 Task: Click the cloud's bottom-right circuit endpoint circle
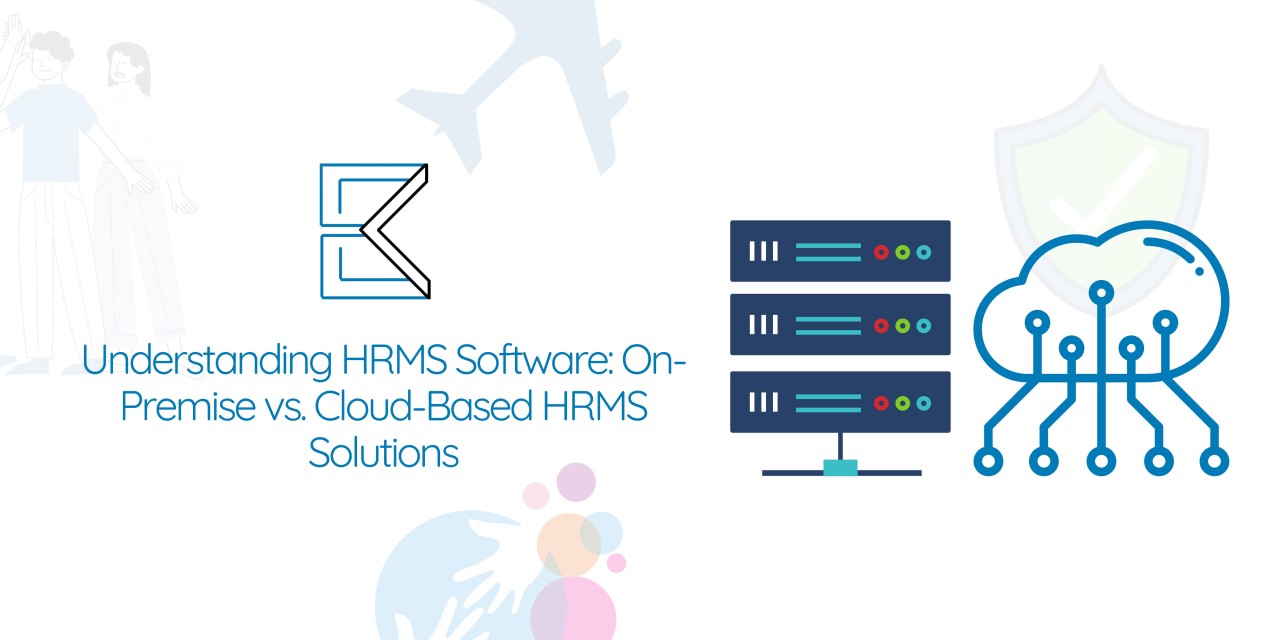(1214, 461)
